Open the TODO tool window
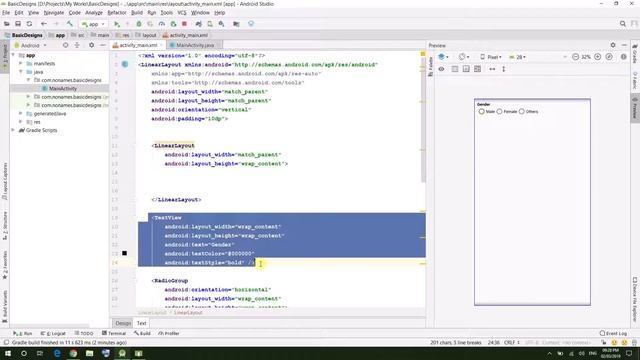 click(84, 333)
